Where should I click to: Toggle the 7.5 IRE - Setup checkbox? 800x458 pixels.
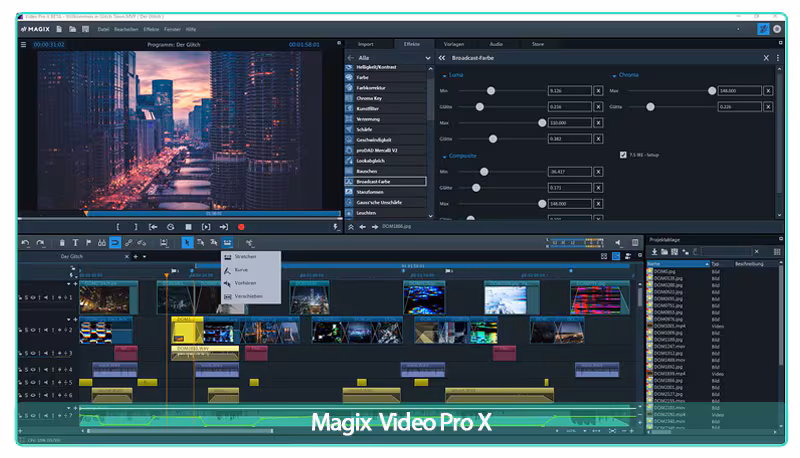click(x=623, y=155)
